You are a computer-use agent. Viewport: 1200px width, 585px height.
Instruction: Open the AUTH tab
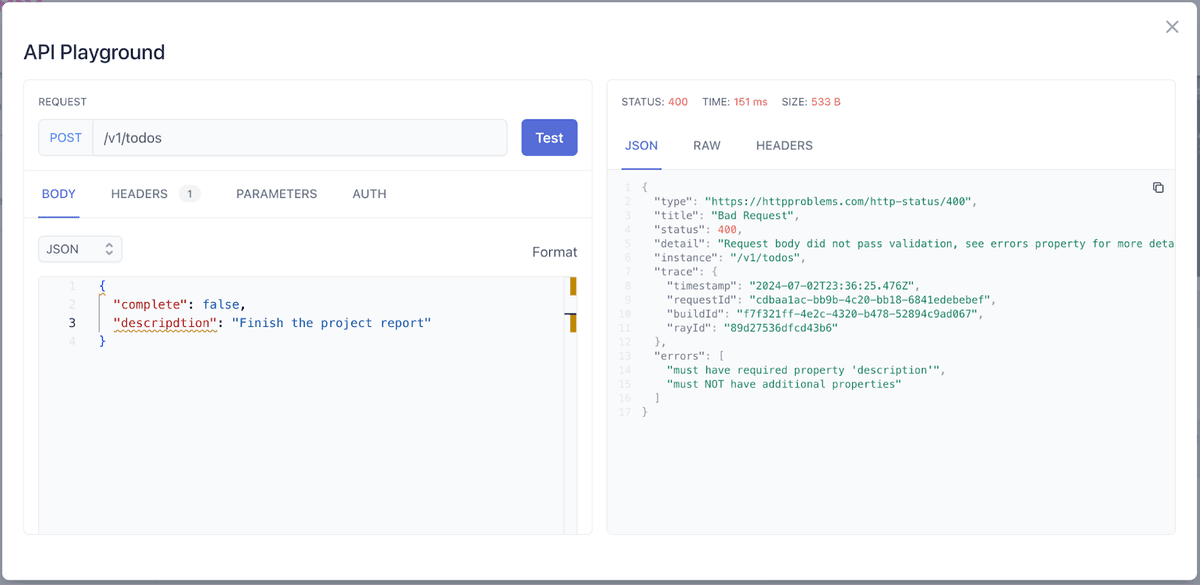(x=368, y=193)
